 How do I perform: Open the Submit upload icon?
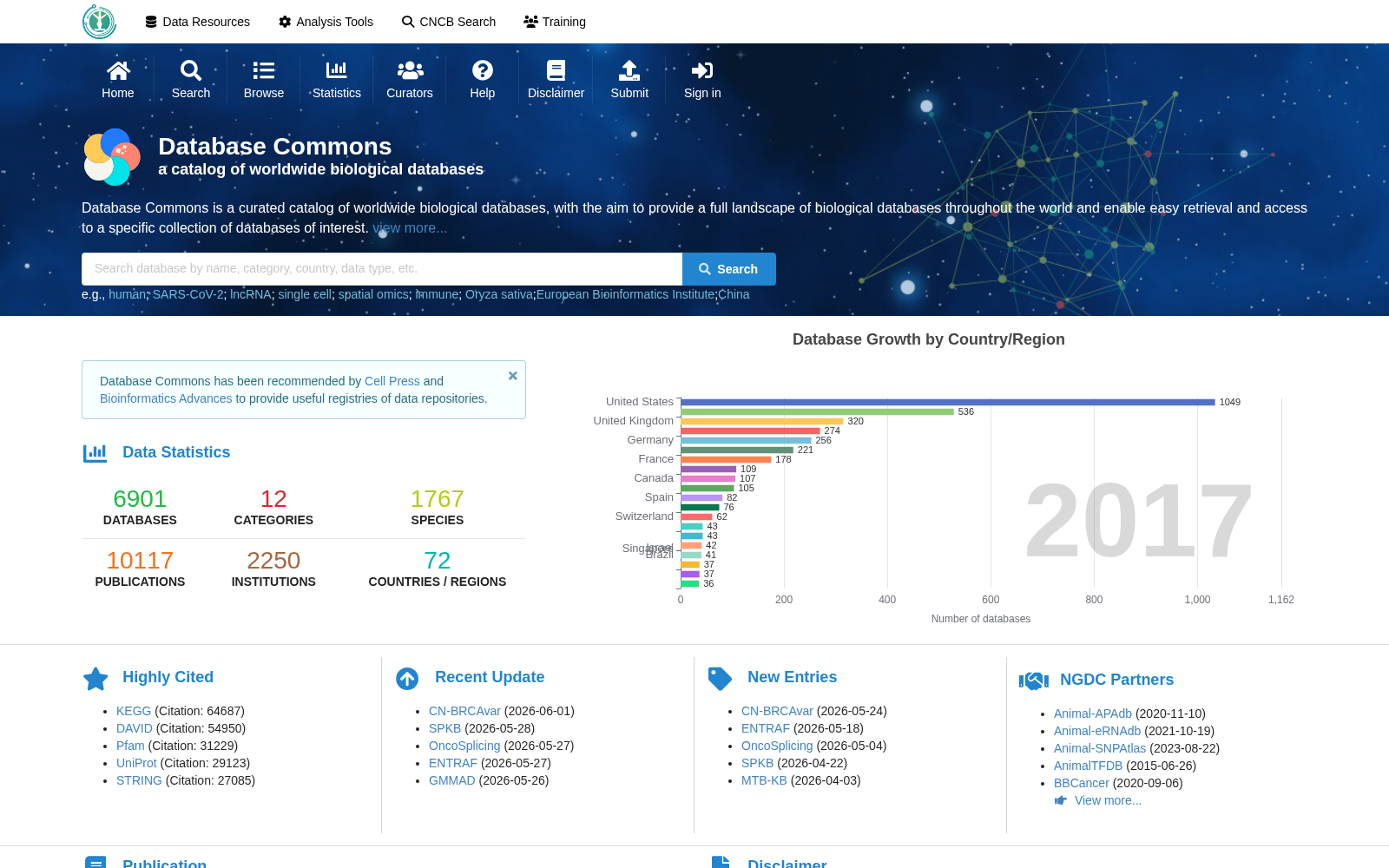[629, 70]
